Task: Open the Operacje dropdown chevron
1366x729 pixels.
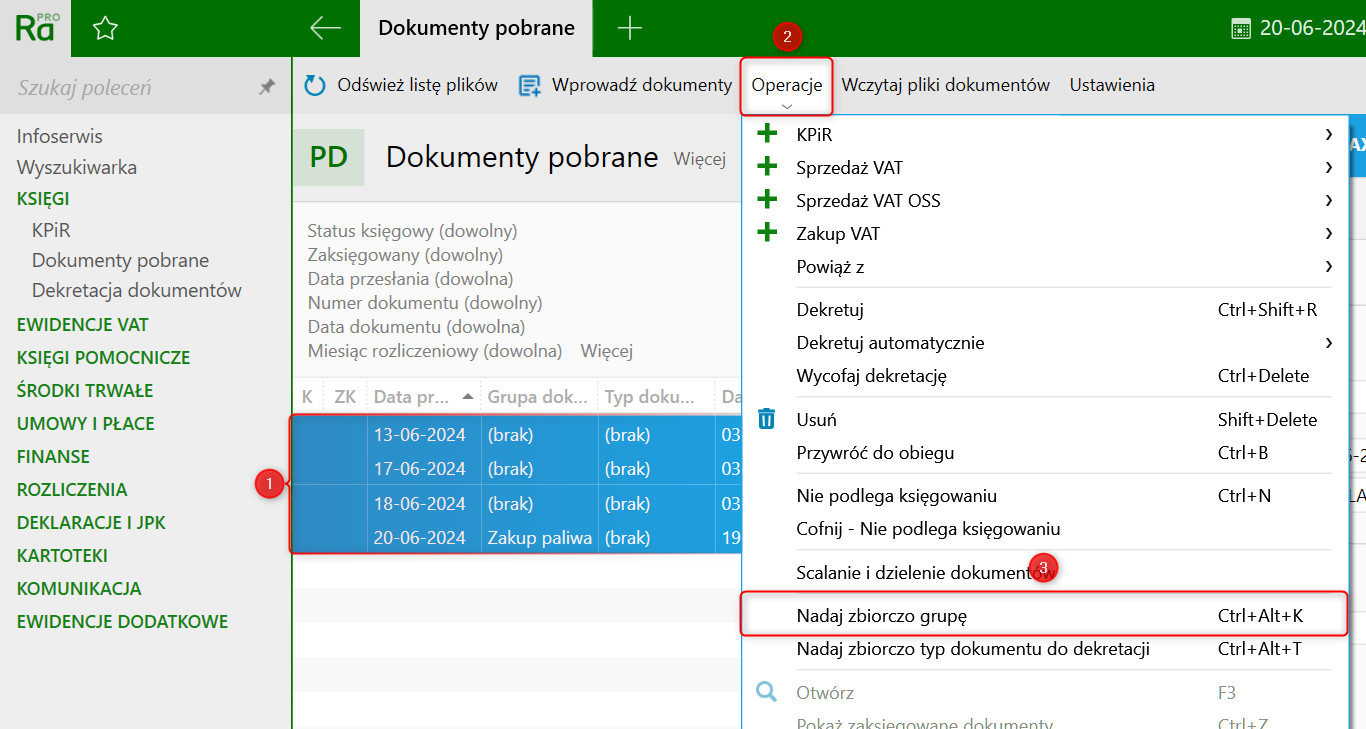Action: pos(787,106)
